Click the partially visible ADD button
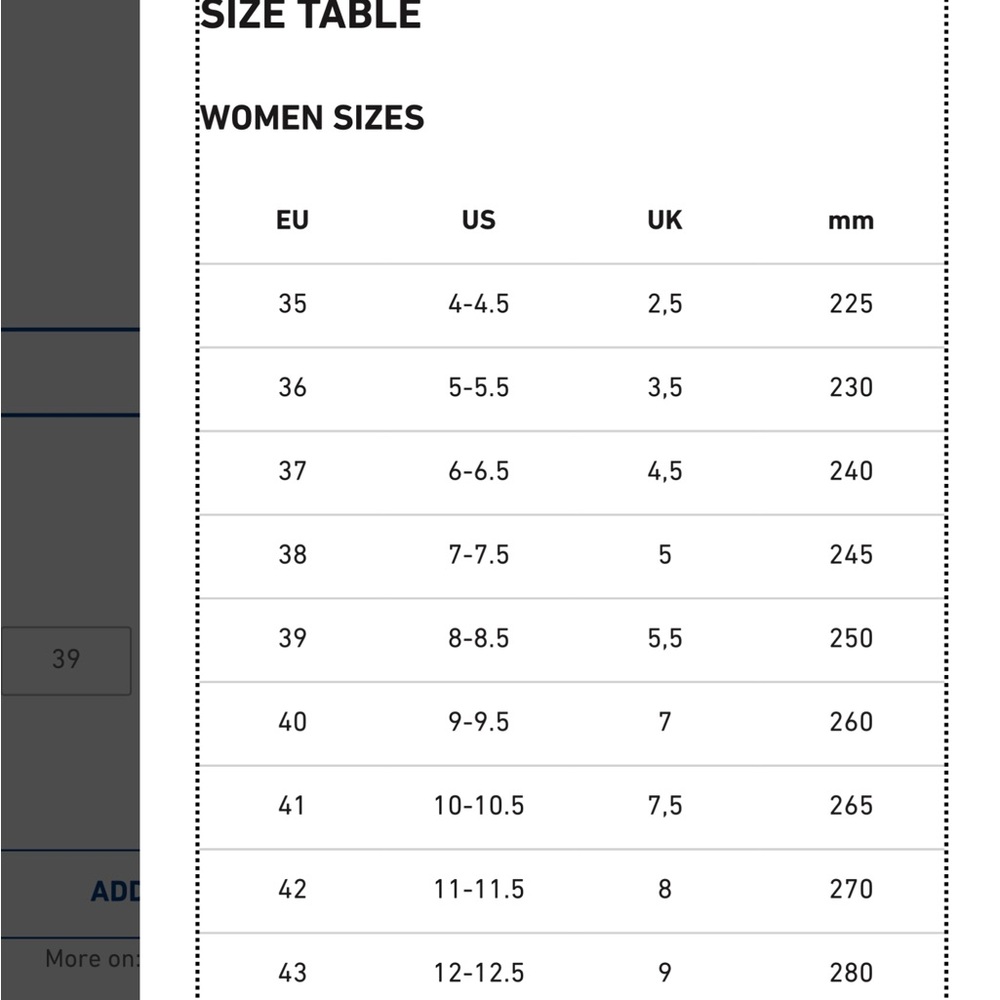This screenshot has height=1000, width=1000. 114,891
